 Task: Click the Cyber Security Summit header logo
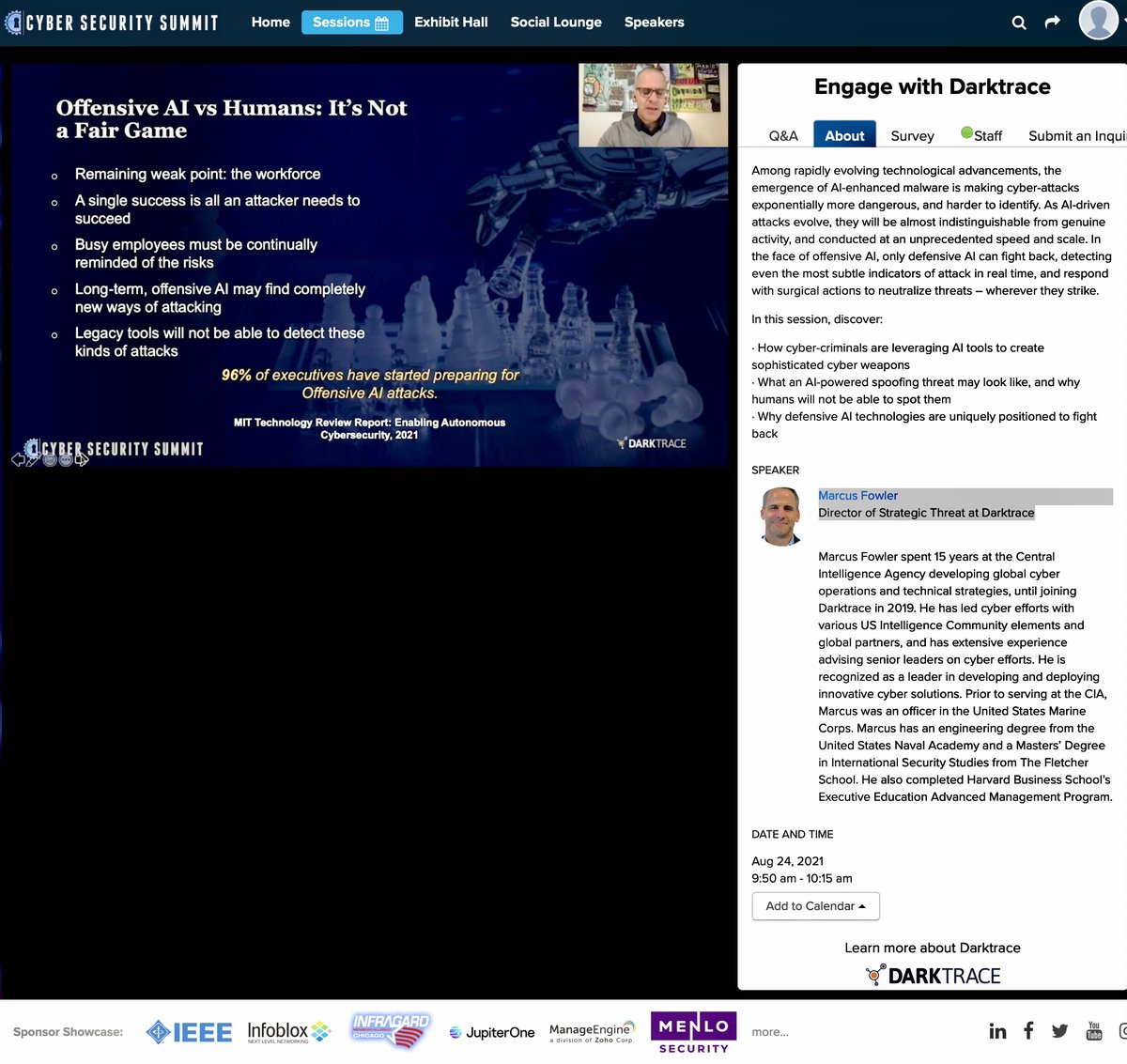tap(112, 22)
